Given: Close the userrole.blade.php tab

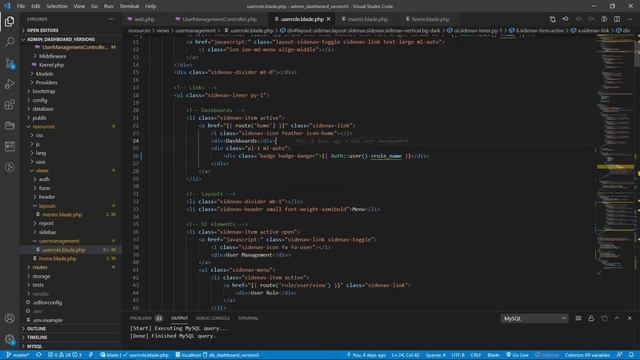Looking at the screenshot, I should coord(329,19).
